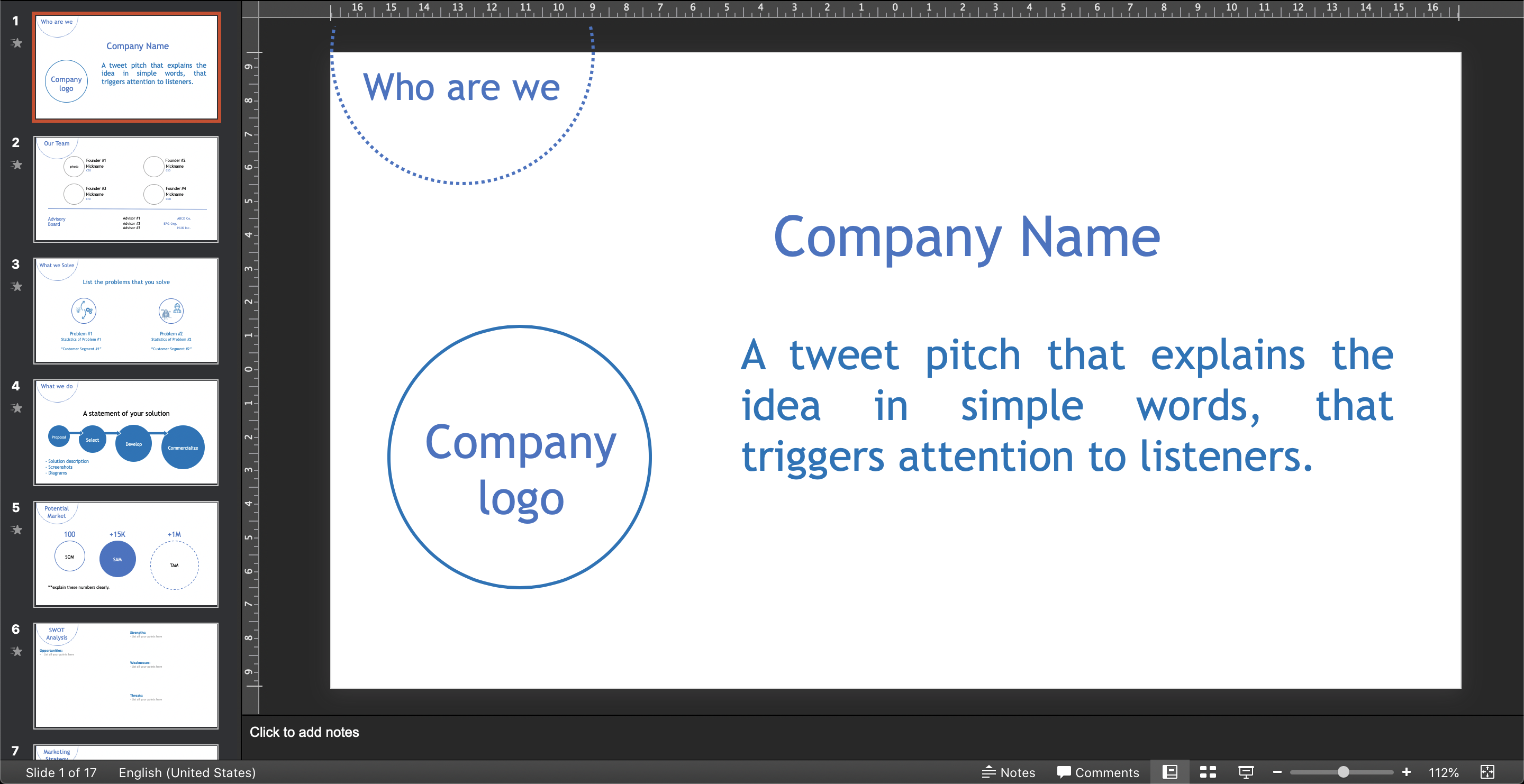Select the 'Company logo' circle placeholder
Image resolution: width=1524 pixels, height=784 pixels.
point(520,457)
